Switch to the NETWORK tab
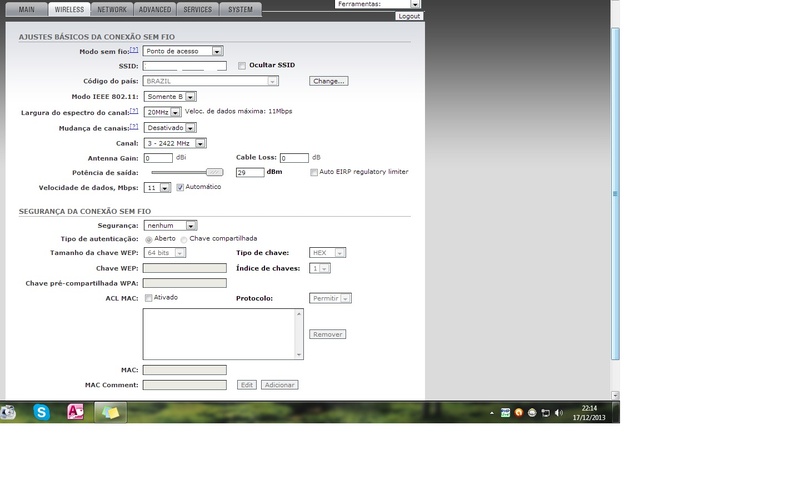This screenshot has width=800, height=500. click(x=112, y=10)
